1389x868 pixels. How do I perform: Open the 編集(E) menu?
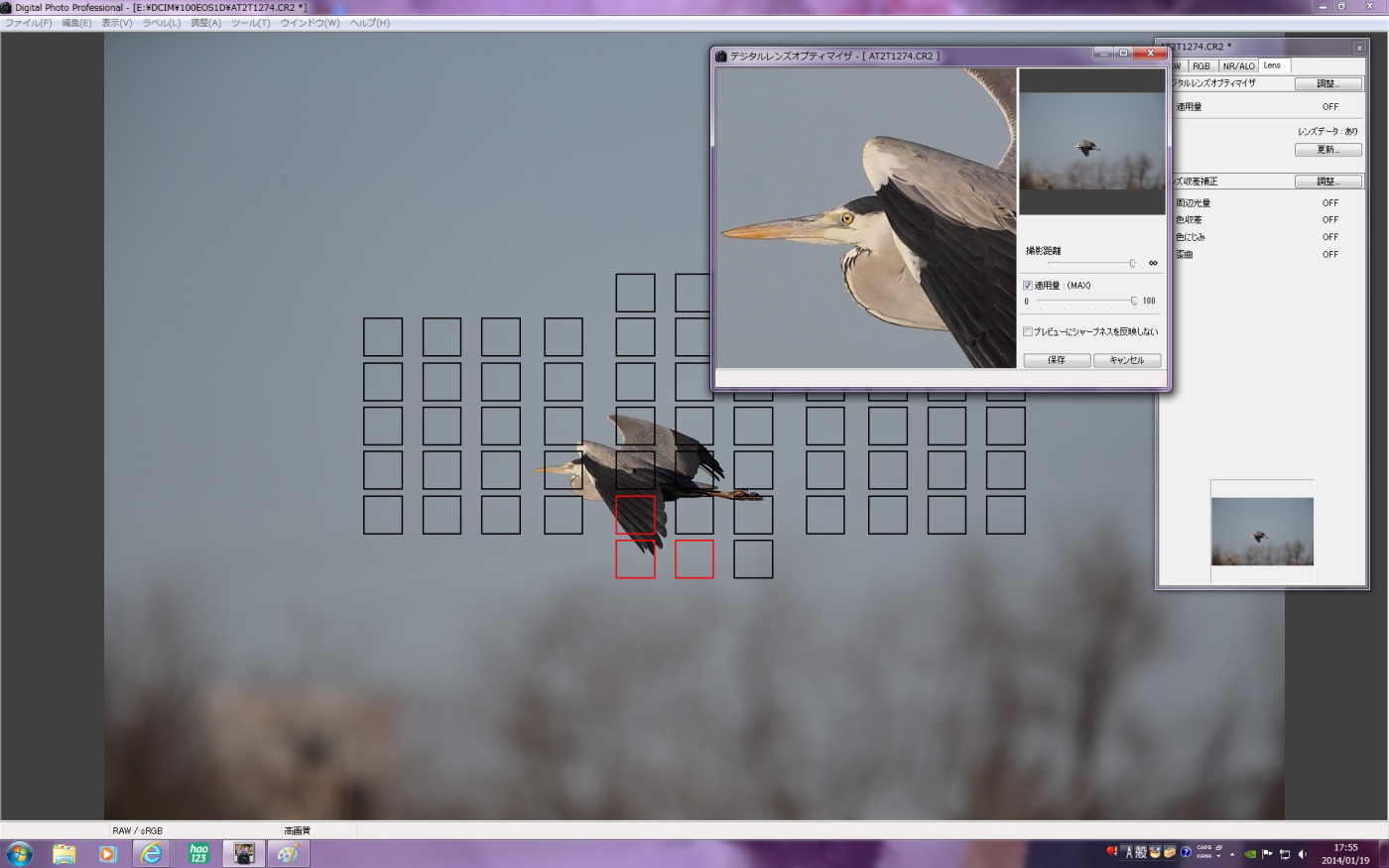(x=76, y=23)
